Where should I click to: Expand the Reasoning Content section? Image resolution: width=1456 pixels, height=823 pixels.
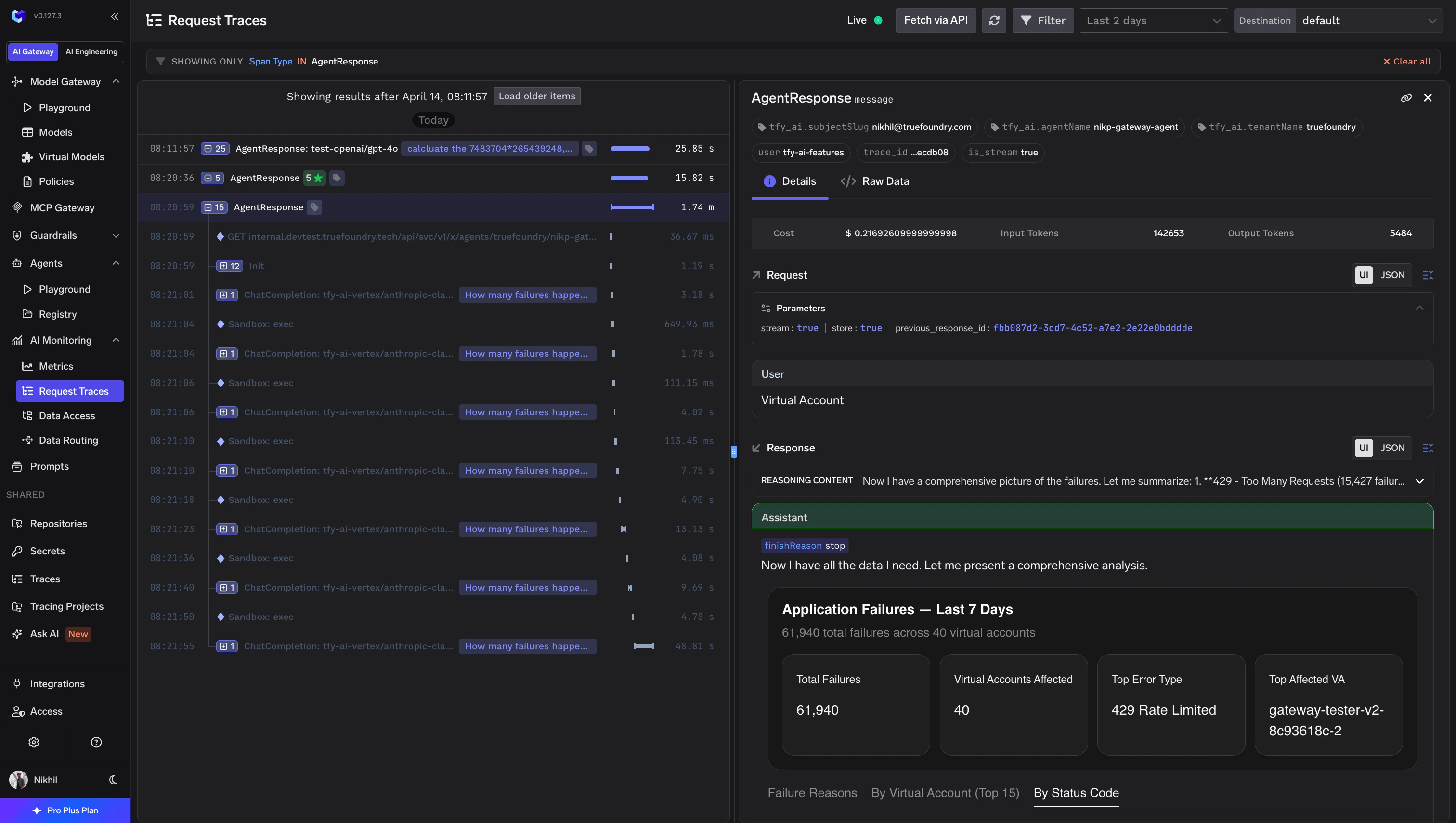click(1420, 481)
